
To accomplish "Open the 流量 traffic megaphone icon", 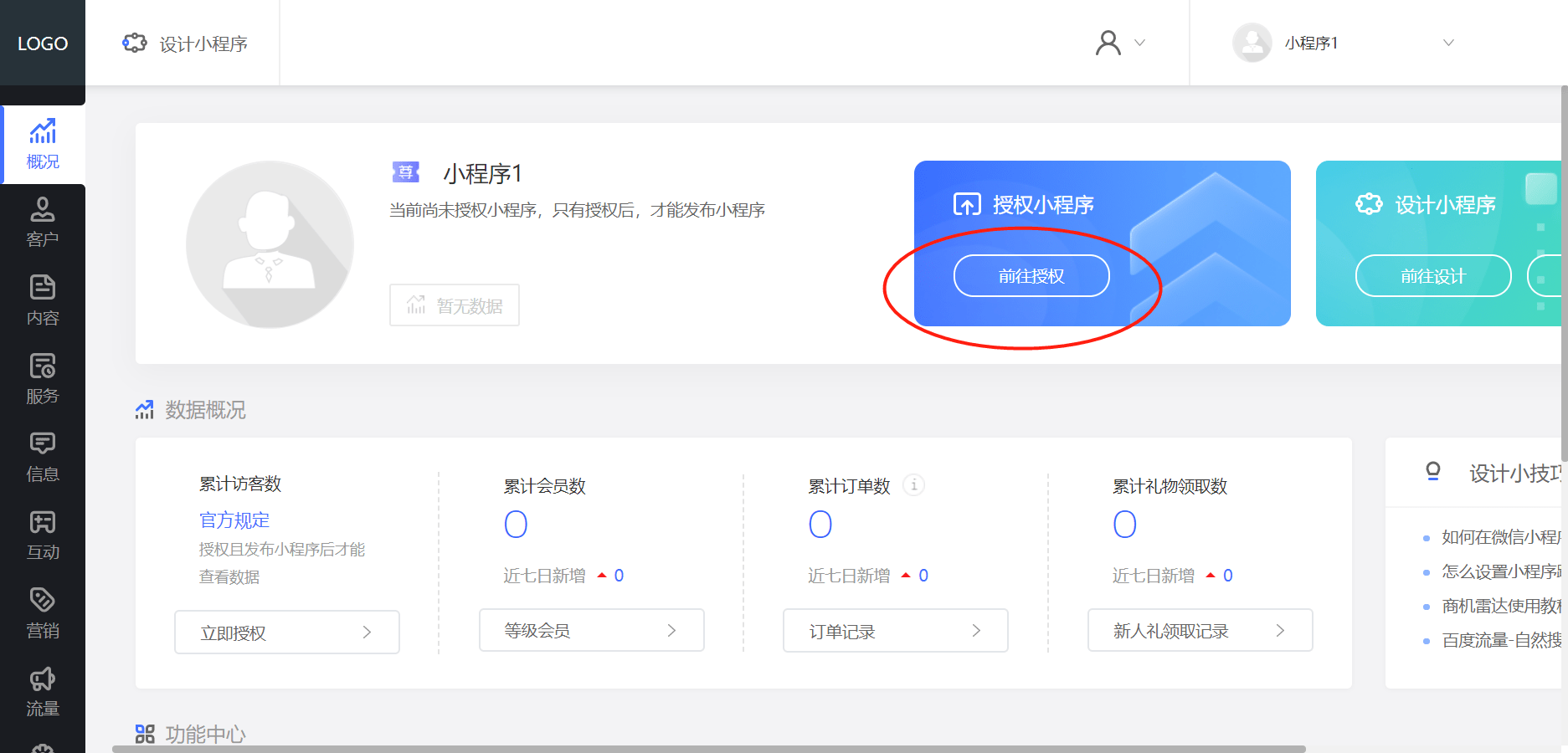I will (x=43, y=679).
